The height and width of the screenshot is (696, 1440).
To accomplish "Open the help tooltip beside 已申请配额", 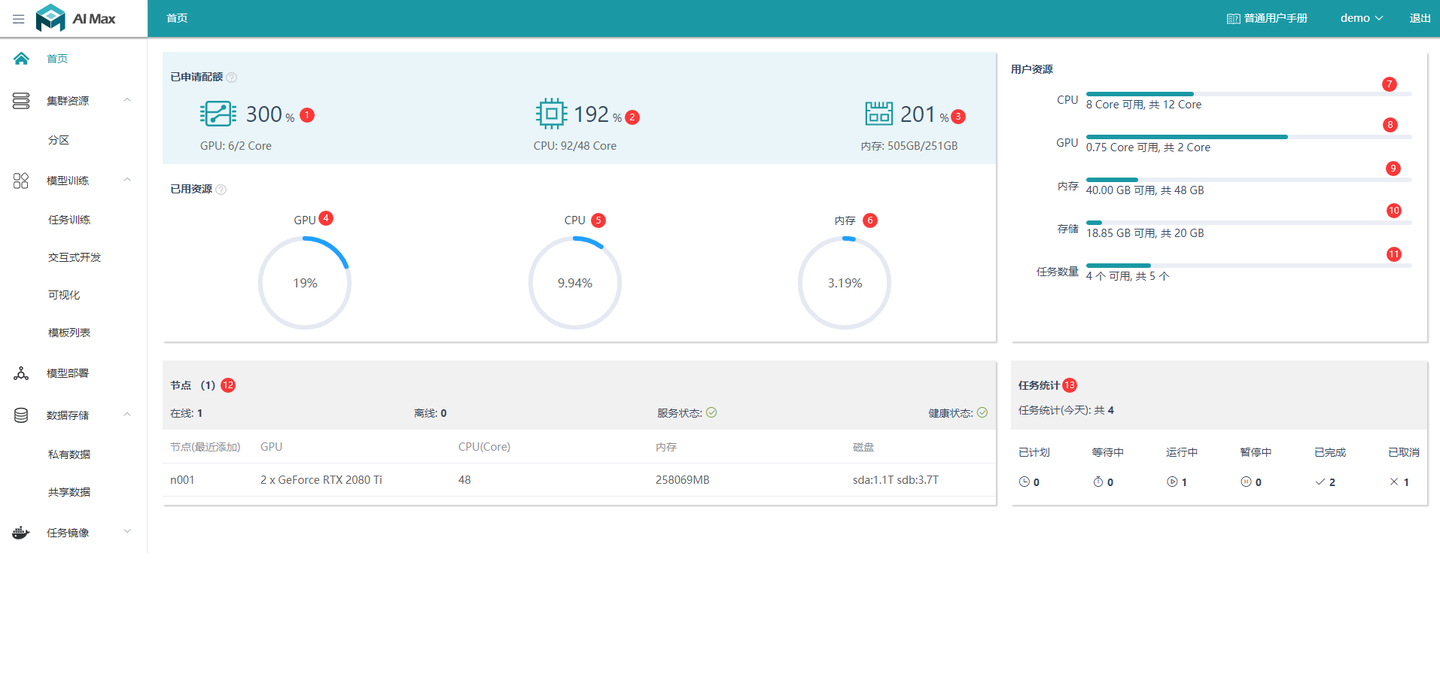I will [231, 76].
